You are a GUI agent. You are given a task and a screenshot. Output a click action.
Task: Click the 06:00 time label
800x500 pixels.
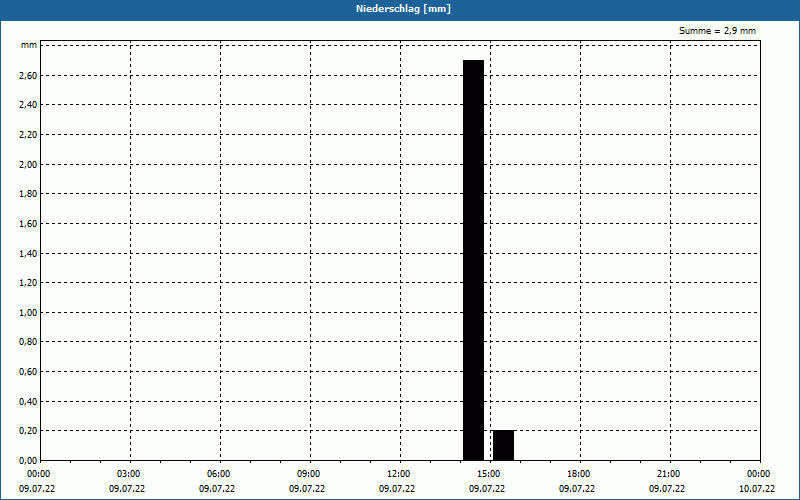pos(219,474)
